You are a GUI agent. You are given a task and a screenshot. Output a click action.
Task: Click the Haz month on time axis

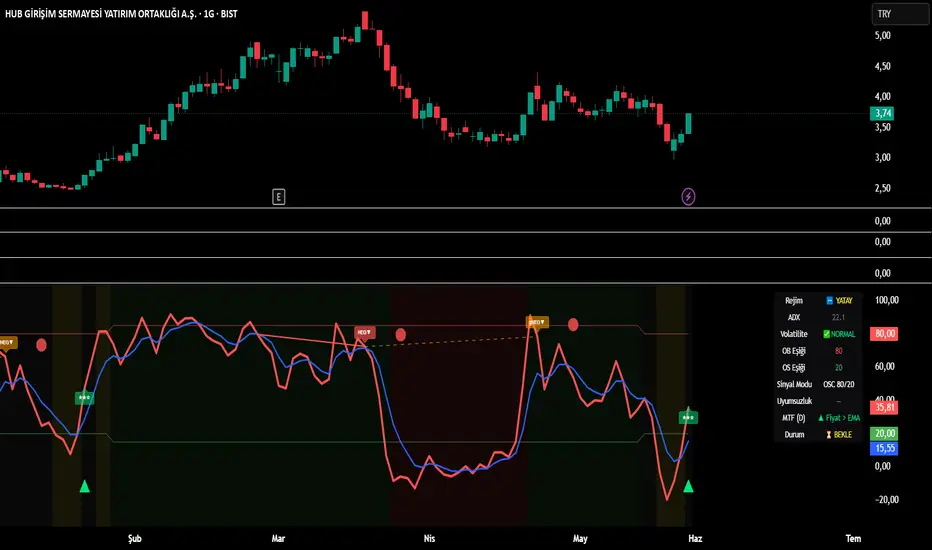tap(695, 539)
